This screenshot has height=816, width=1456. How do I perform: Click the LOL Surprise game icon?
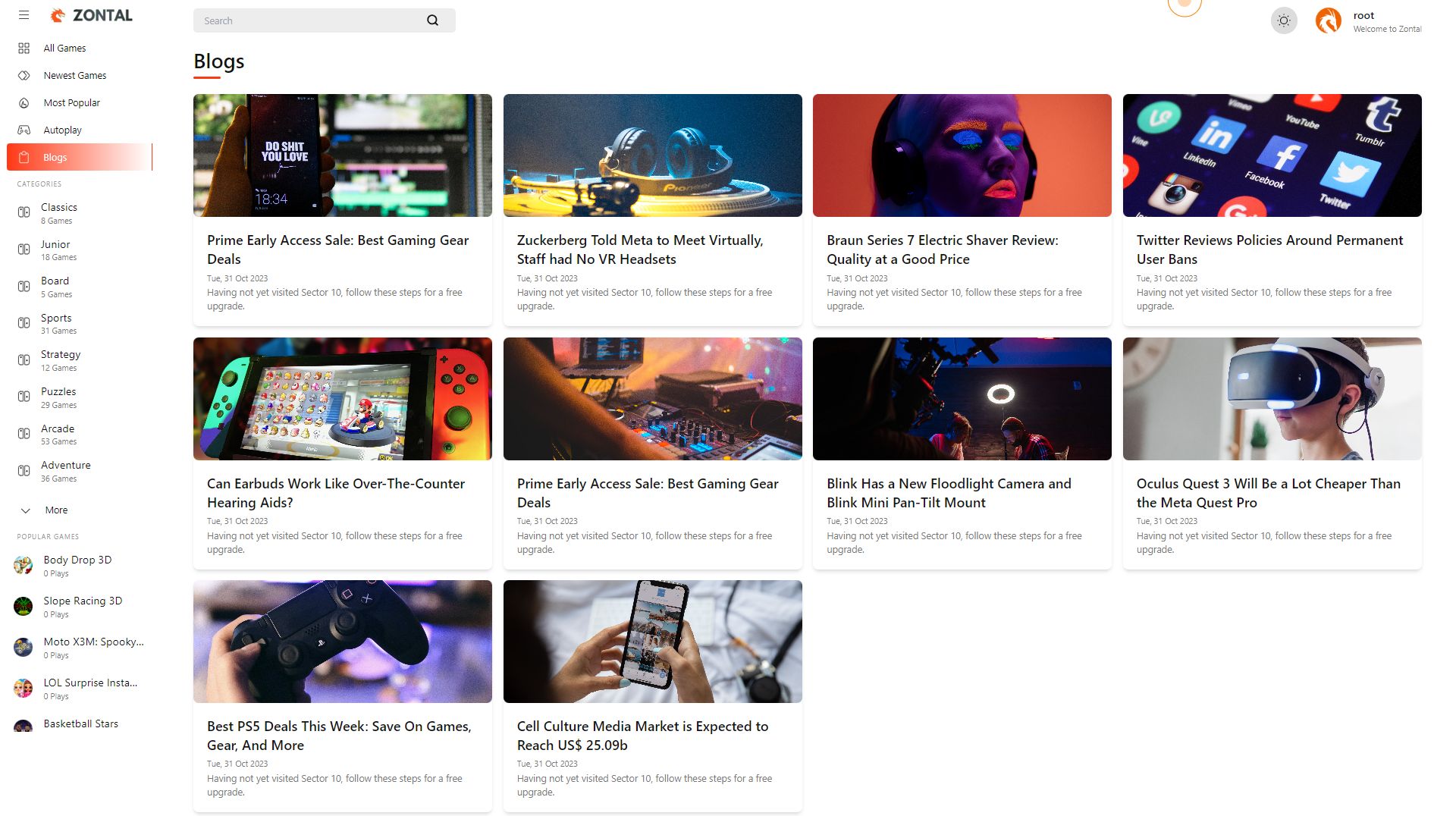coord(24,689)
